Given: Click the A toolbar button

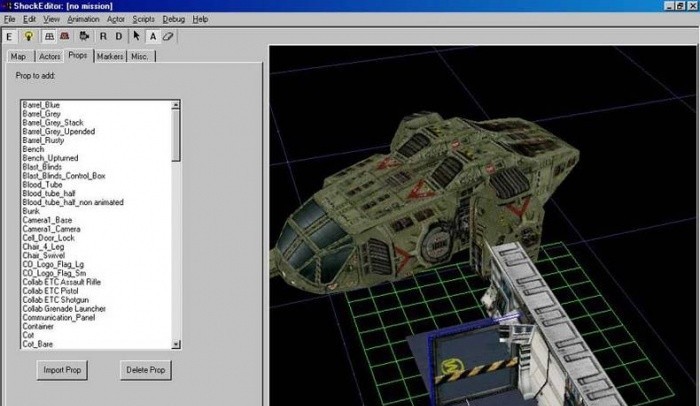Looking at the screenshot, I should 152,36.
